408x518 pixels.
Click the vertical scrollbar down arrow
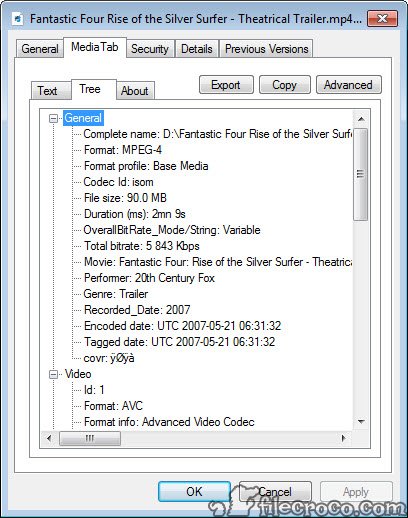coord(361,422)
